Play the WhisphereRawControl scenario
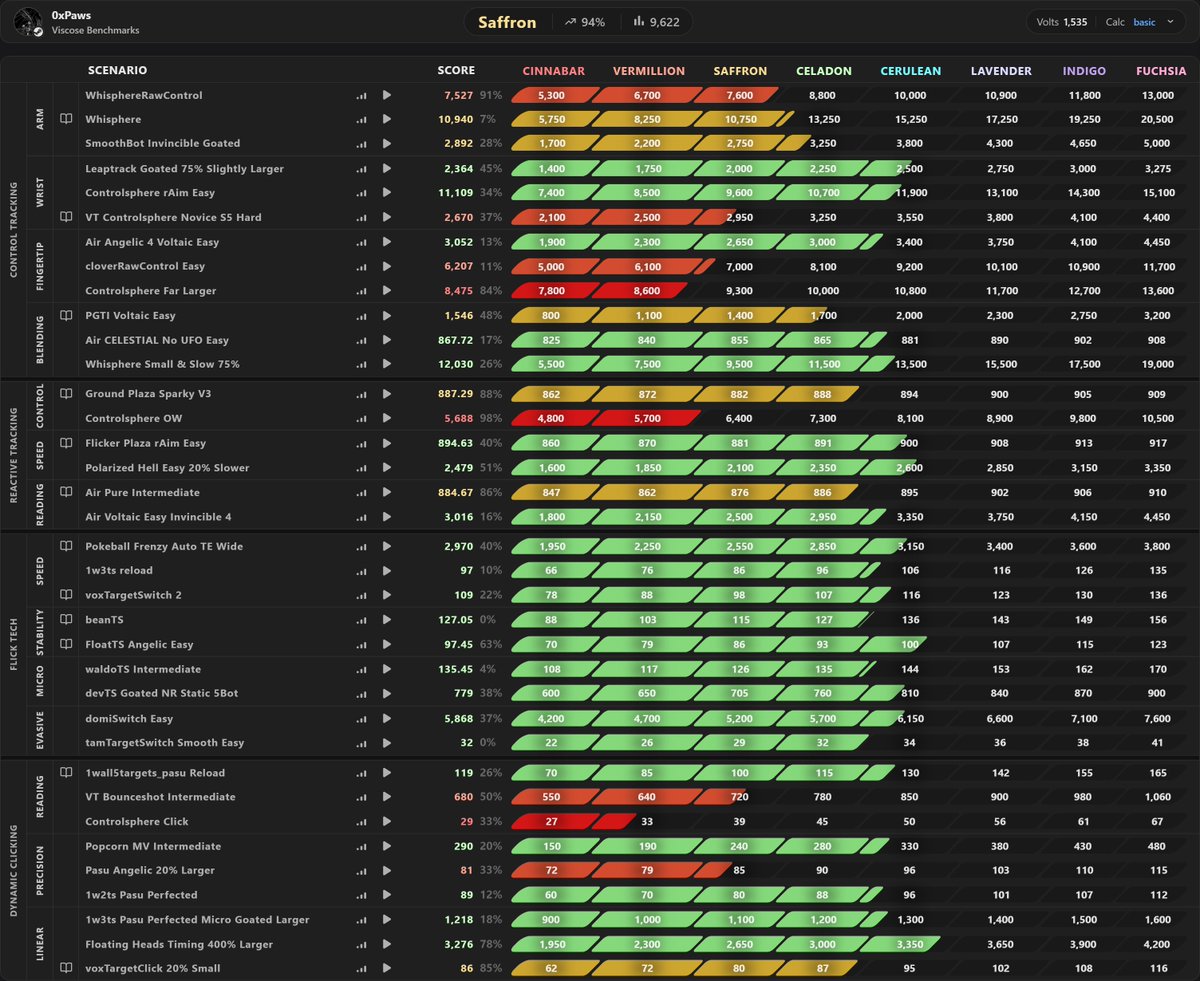The height and width of the screenshot is (981, 1200). click(x=387, y=96)
